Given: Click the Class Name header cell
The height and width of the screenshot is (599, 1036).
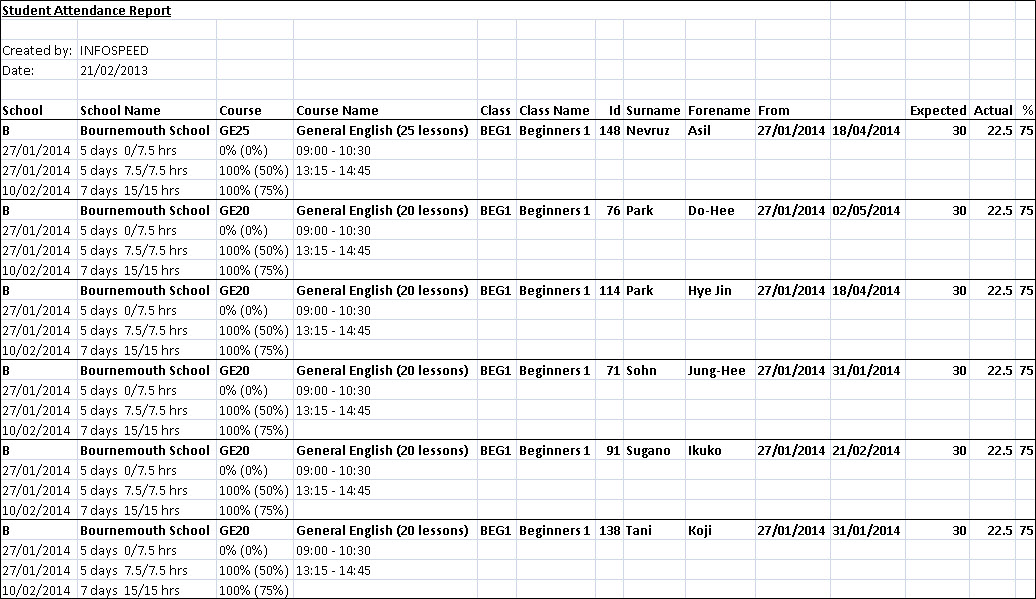Looking at the screenshot, I should pos(554,110).
